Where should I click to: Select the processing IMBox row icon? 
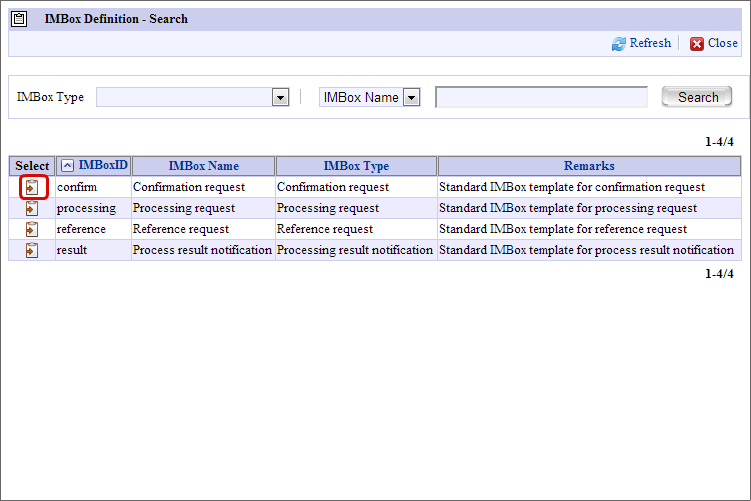(32, 208)
